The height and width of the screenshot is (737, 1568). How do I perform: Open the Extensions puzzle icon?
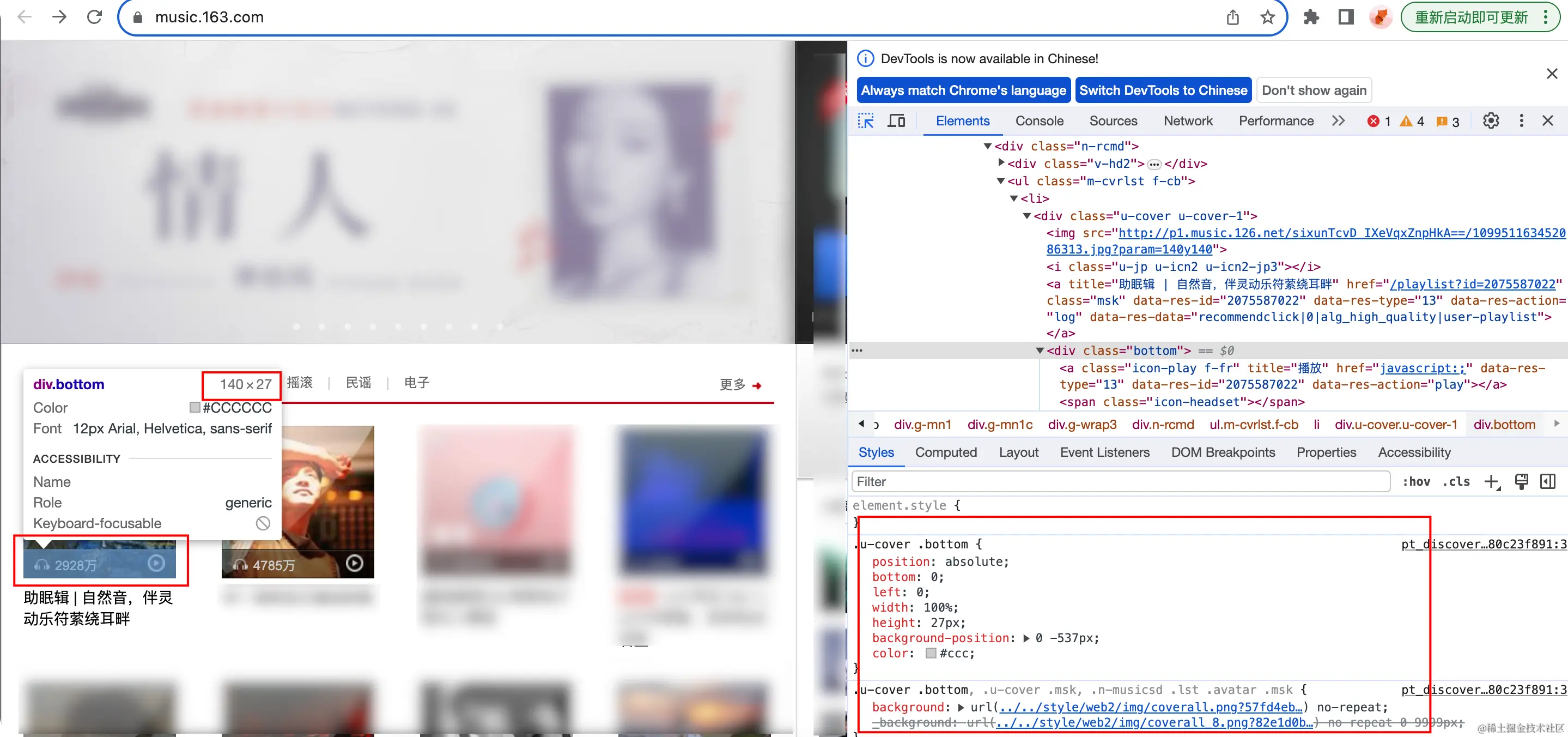[1310, 17]
